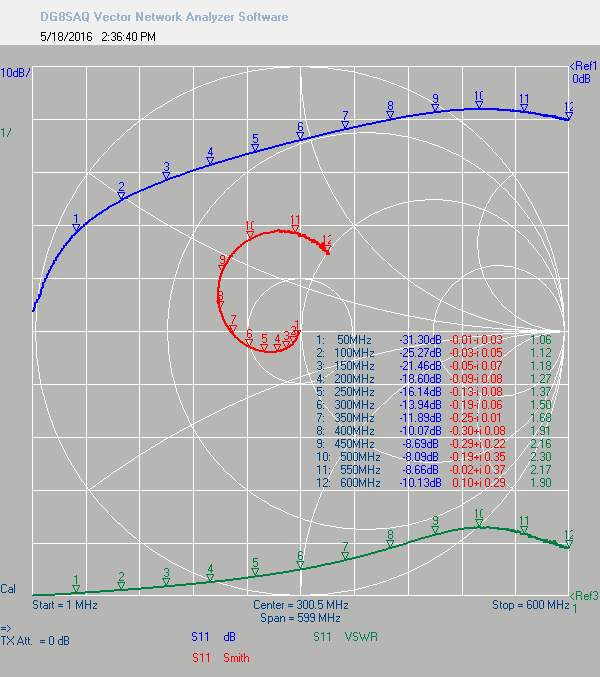Click the -0.25-i0.01 value for 350MHz

(476, 418)
